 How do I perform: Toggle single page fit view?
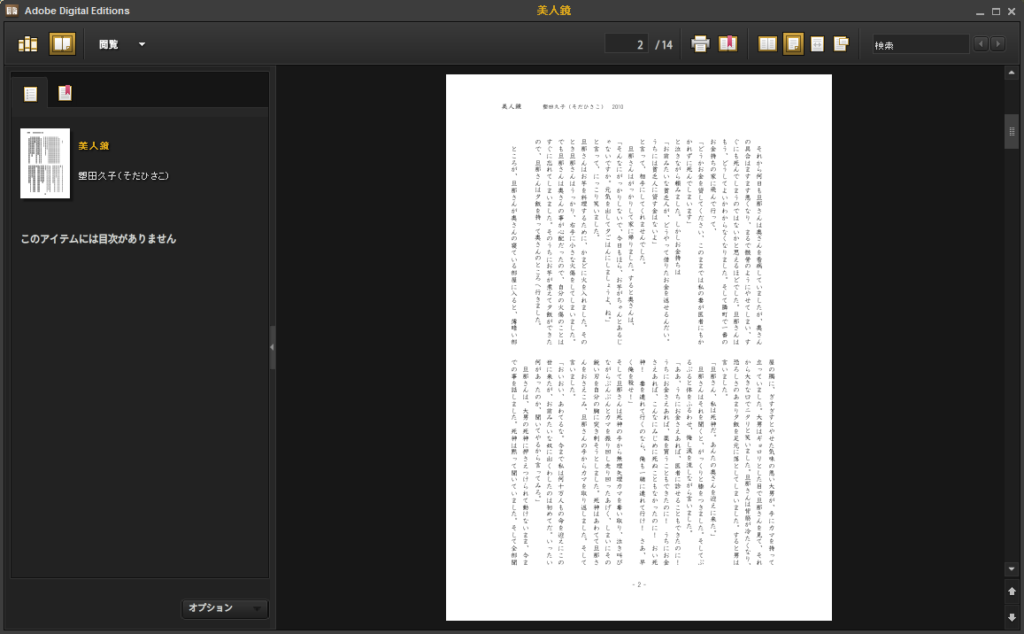793,44
